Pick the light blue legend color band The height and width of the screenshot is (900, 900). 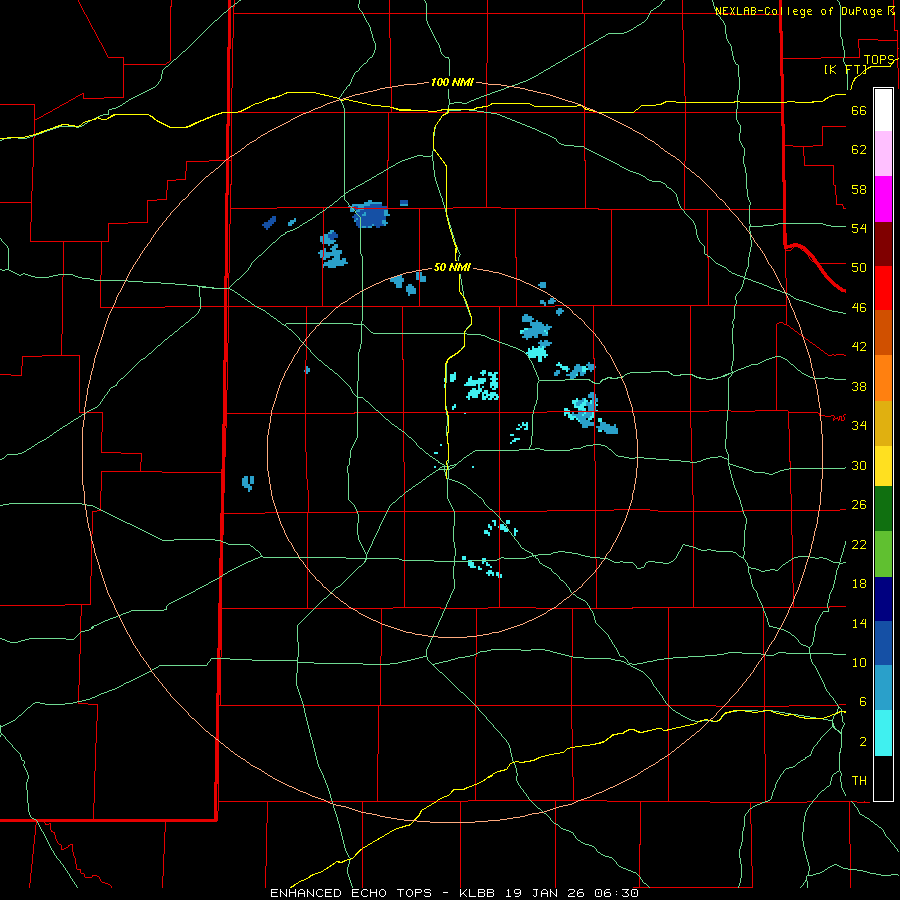(883, 687)
